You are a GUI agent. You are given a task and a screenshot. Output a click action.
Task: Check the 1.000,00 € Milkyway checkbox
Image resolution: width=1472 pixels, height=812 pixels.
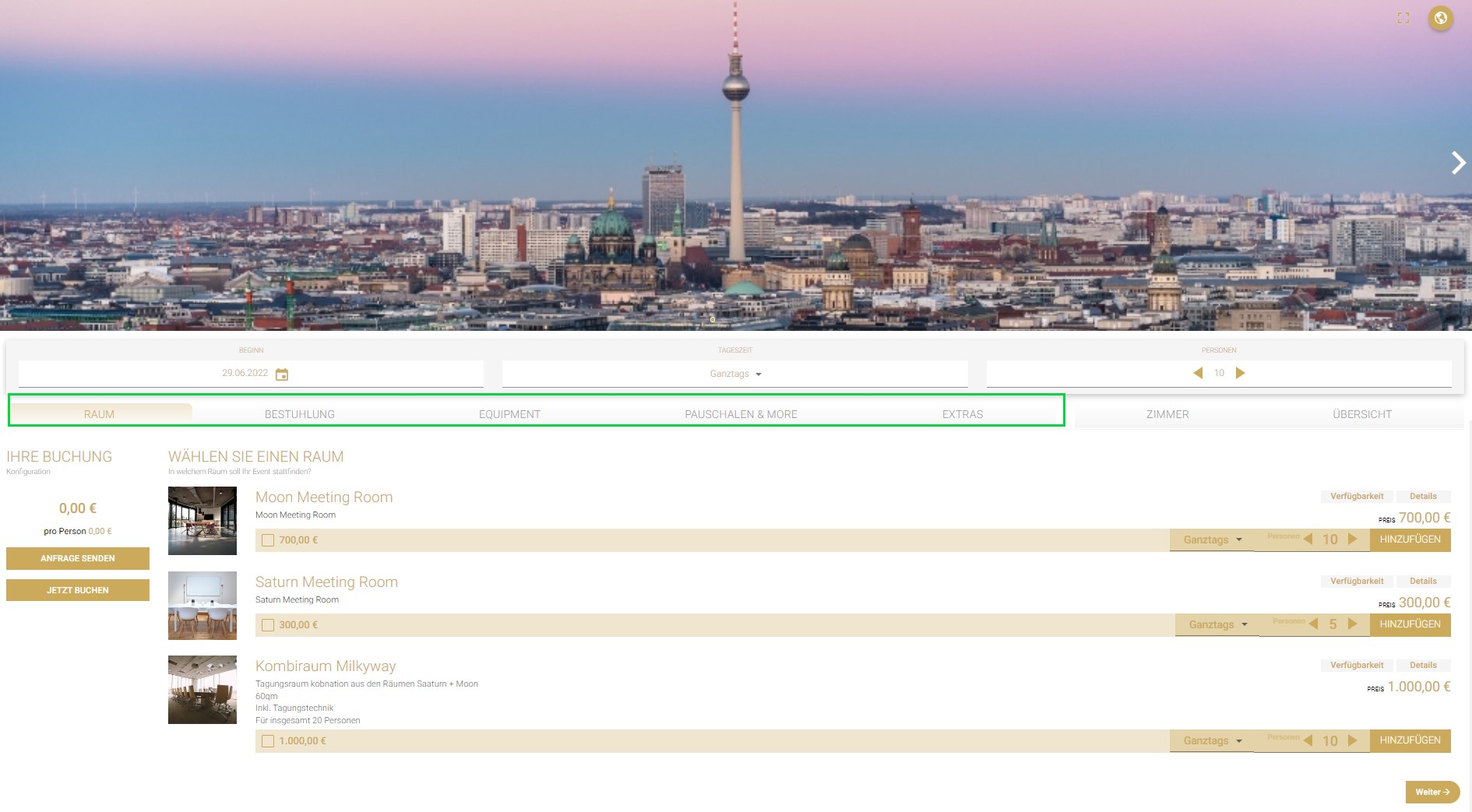coord(268,741)
